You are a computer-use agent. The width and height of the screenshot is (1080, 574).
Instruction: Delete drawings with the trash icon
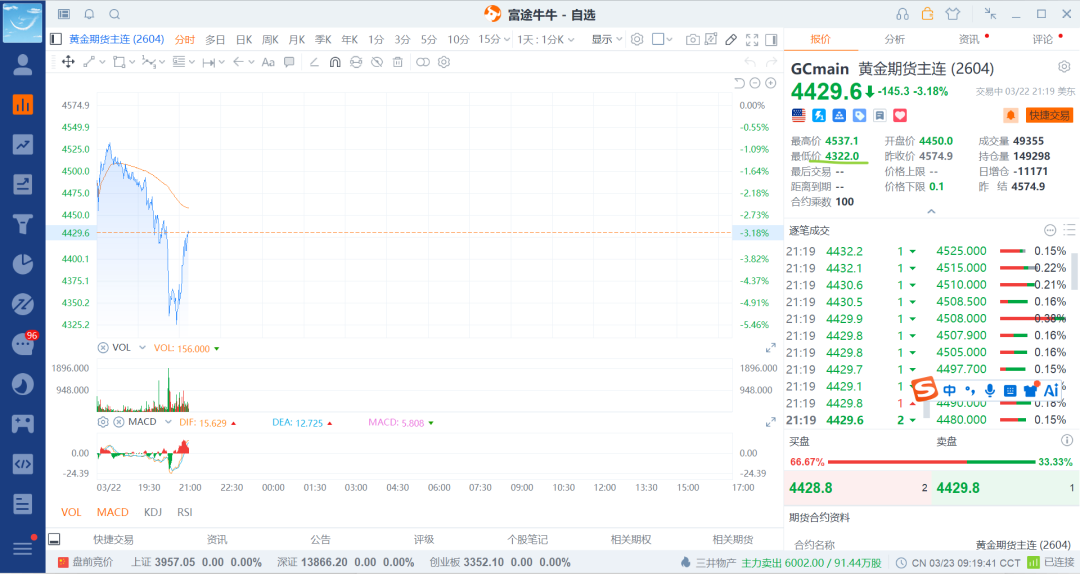(x=397, y=62)
